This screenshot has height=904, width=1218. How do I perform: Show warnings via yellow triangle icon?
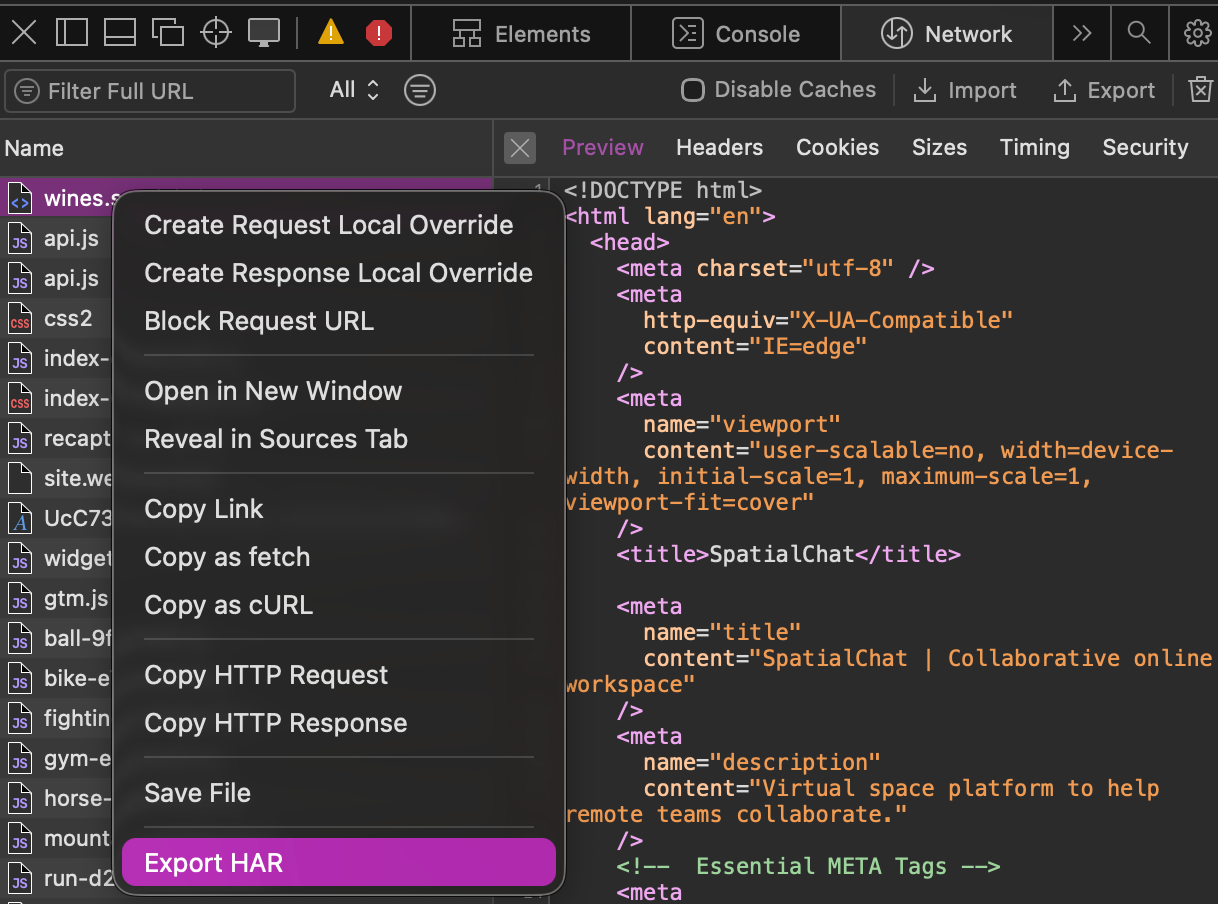(x=331, y=33)
